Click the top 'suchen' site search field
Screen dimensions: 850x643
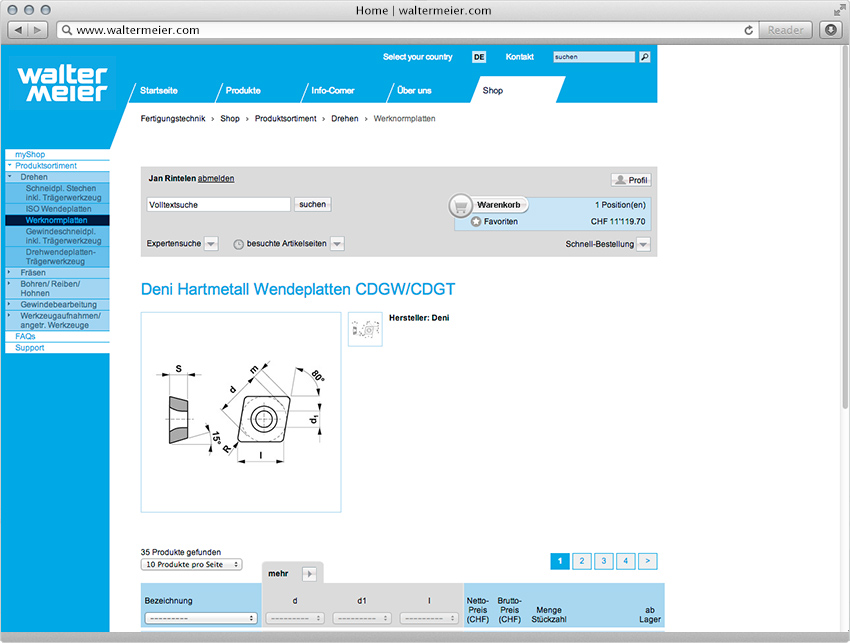[594, 57]
